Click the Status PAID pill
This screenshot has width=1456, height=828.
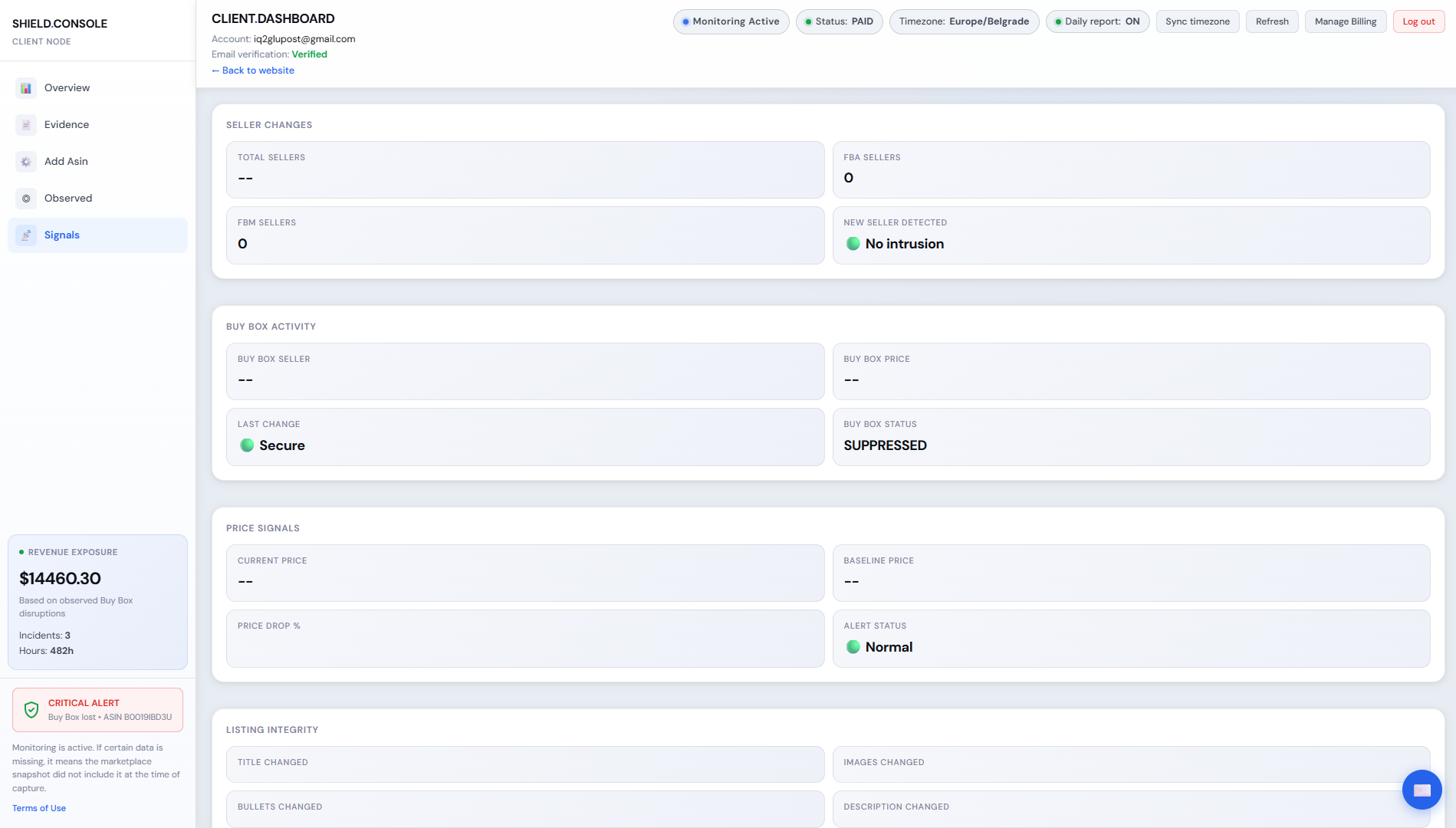[x=839, y=21]
